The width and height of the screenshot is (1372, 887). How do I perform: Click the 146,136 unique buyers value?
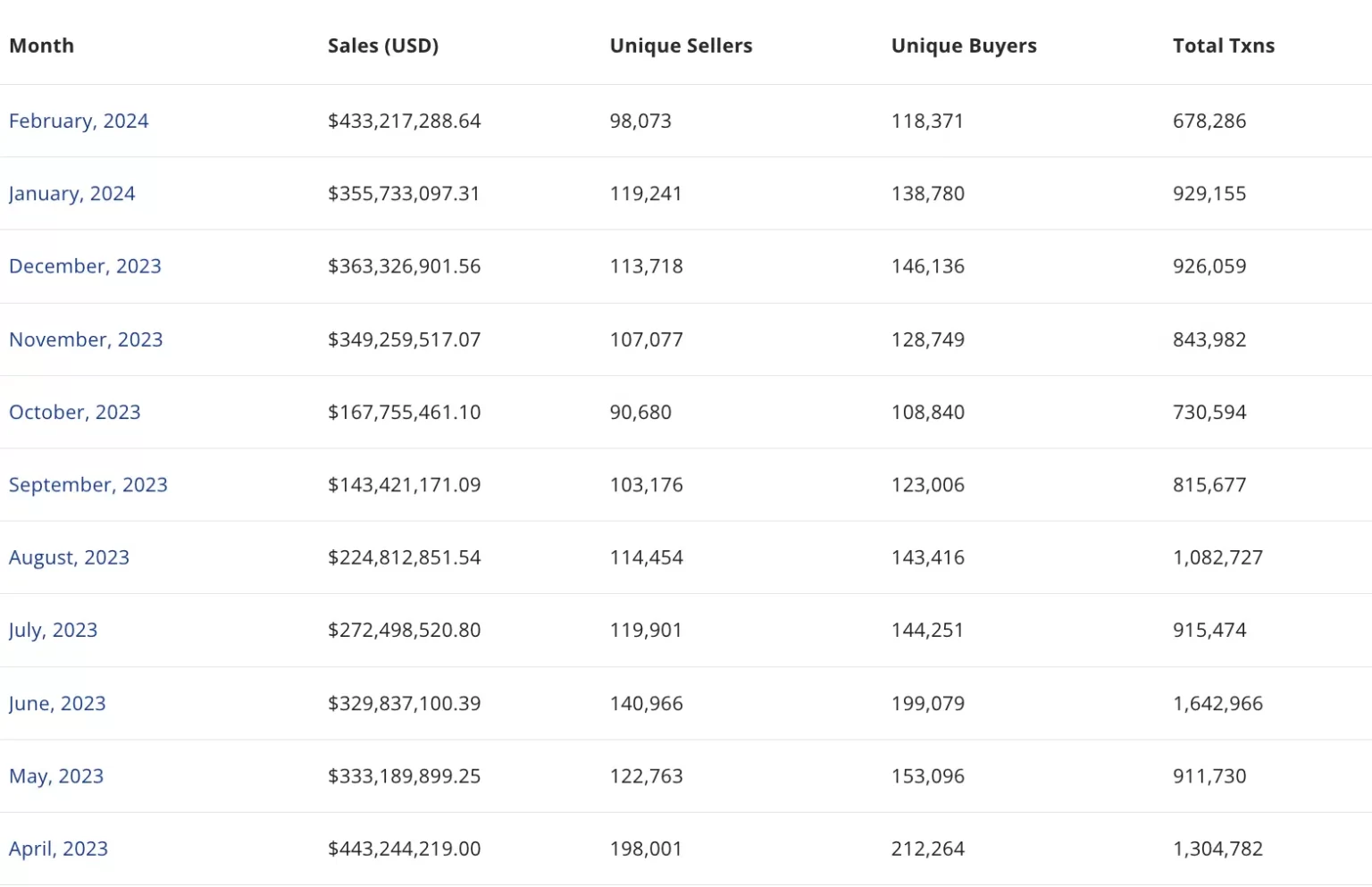pyautogui.click(x=927, y=266)
